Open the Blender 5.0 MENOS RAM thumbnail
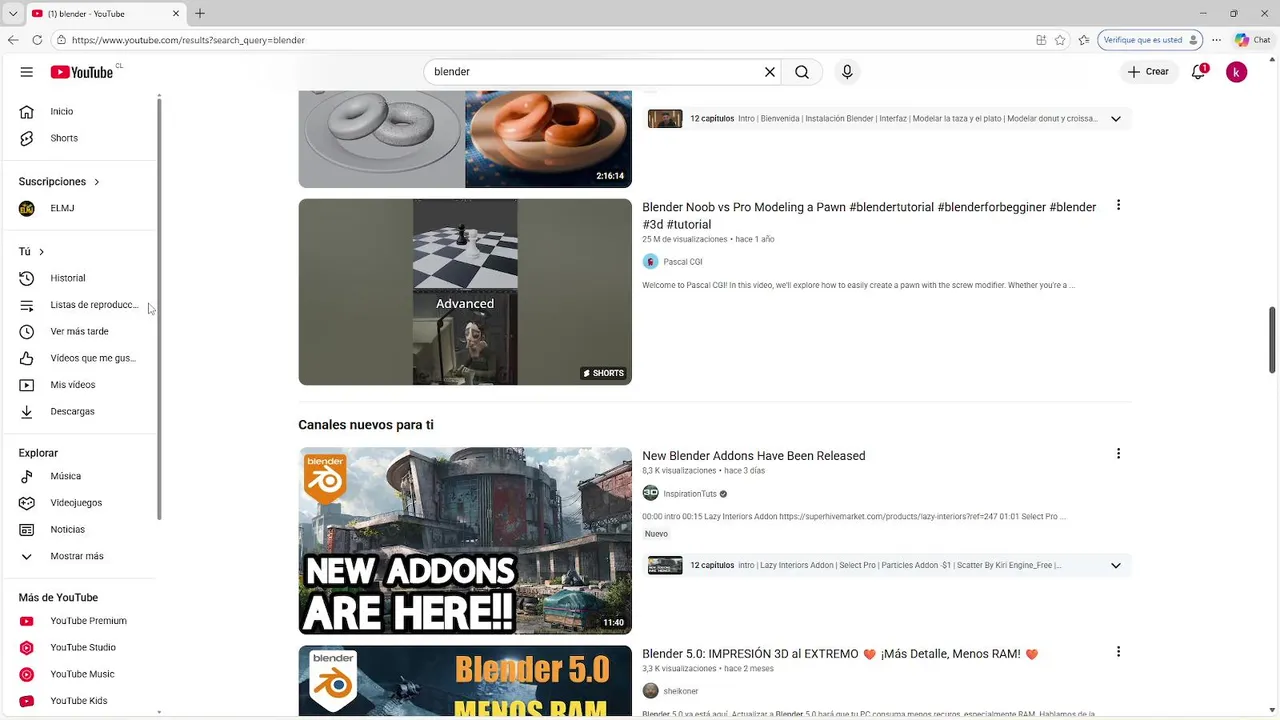 pos(465,681)
